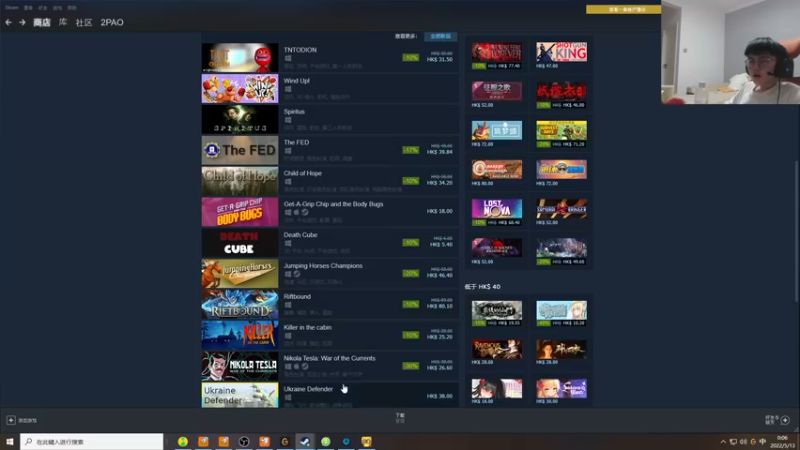Click the Mac icon in Get-A-Grip row
The image size is (800, 450).
coord(296,212)
